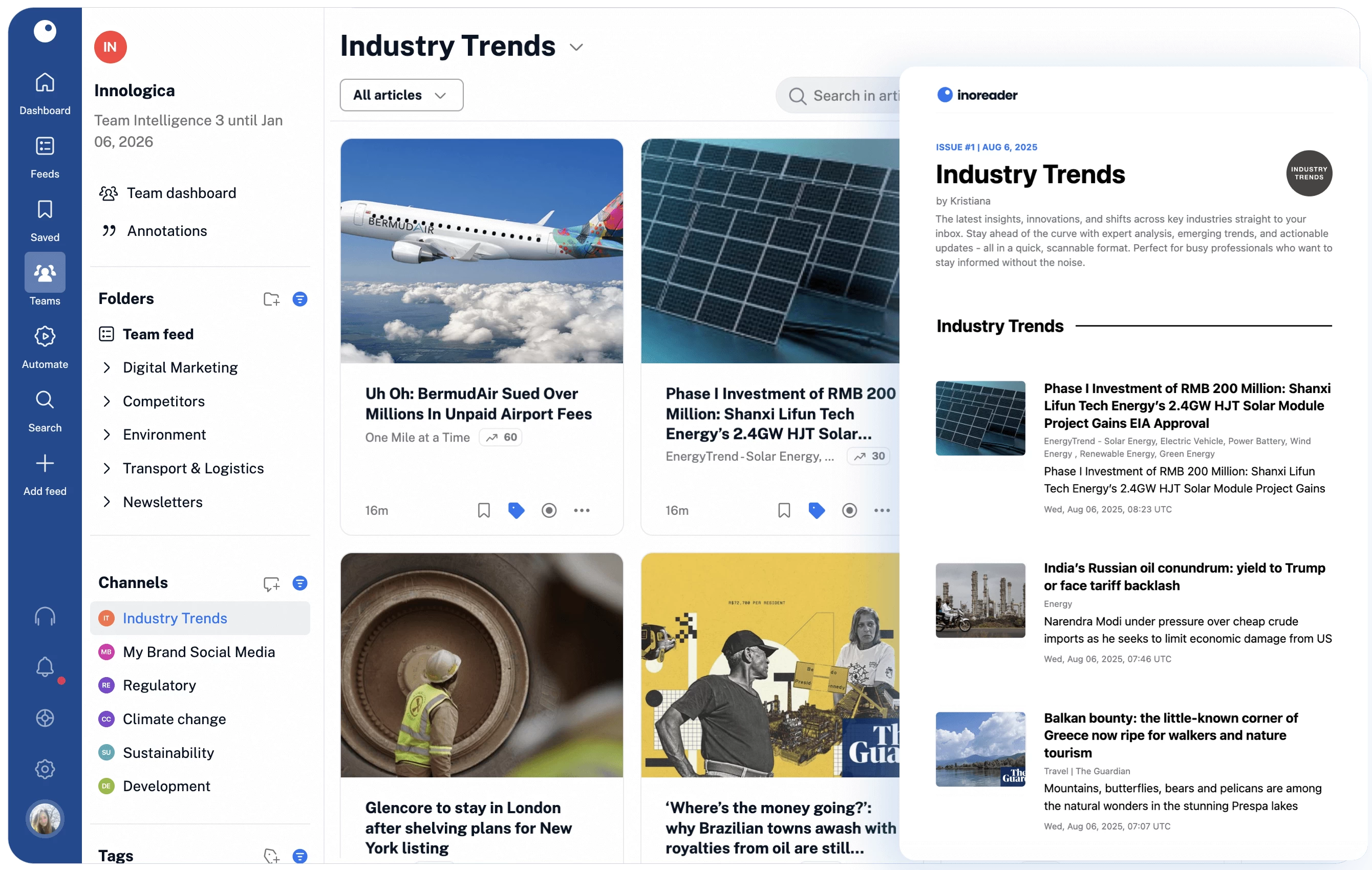This screenshot has height=870, width=1372.
Task: Open the Team feed
Action: coord(146,334)
